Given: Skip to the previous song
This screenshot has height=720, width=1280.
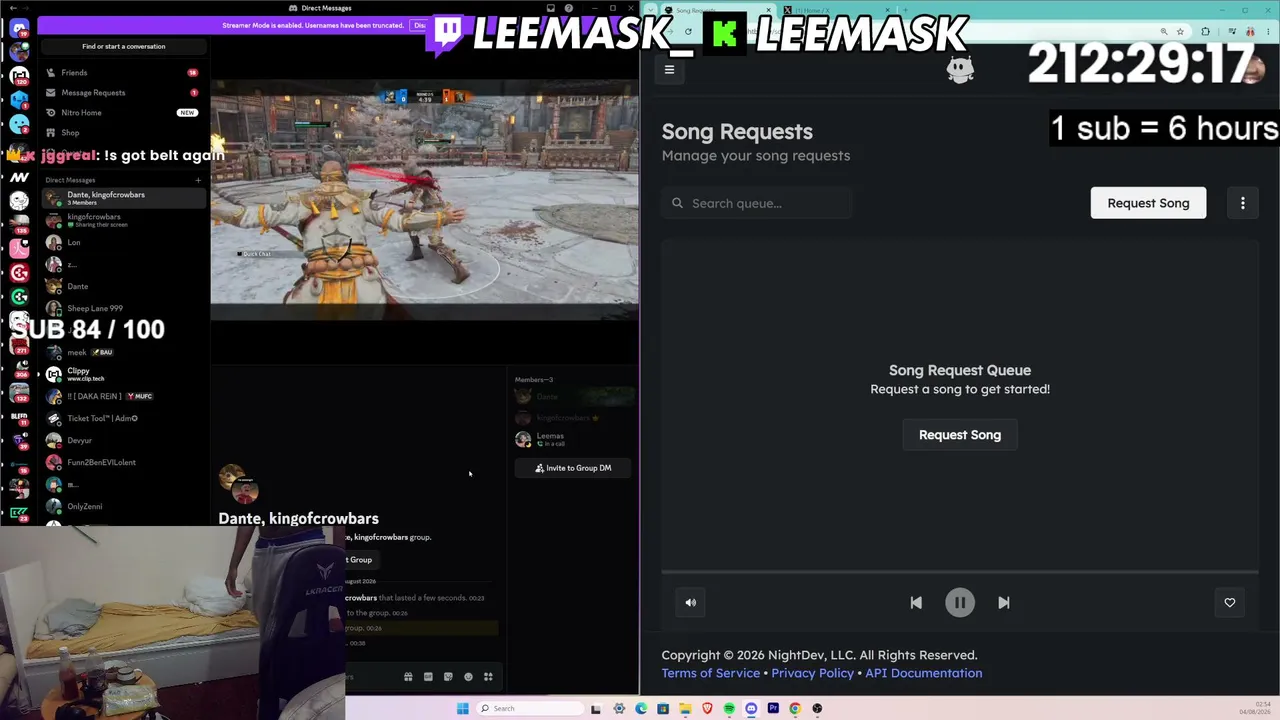Looking at the screenshot, I should 916,602.
